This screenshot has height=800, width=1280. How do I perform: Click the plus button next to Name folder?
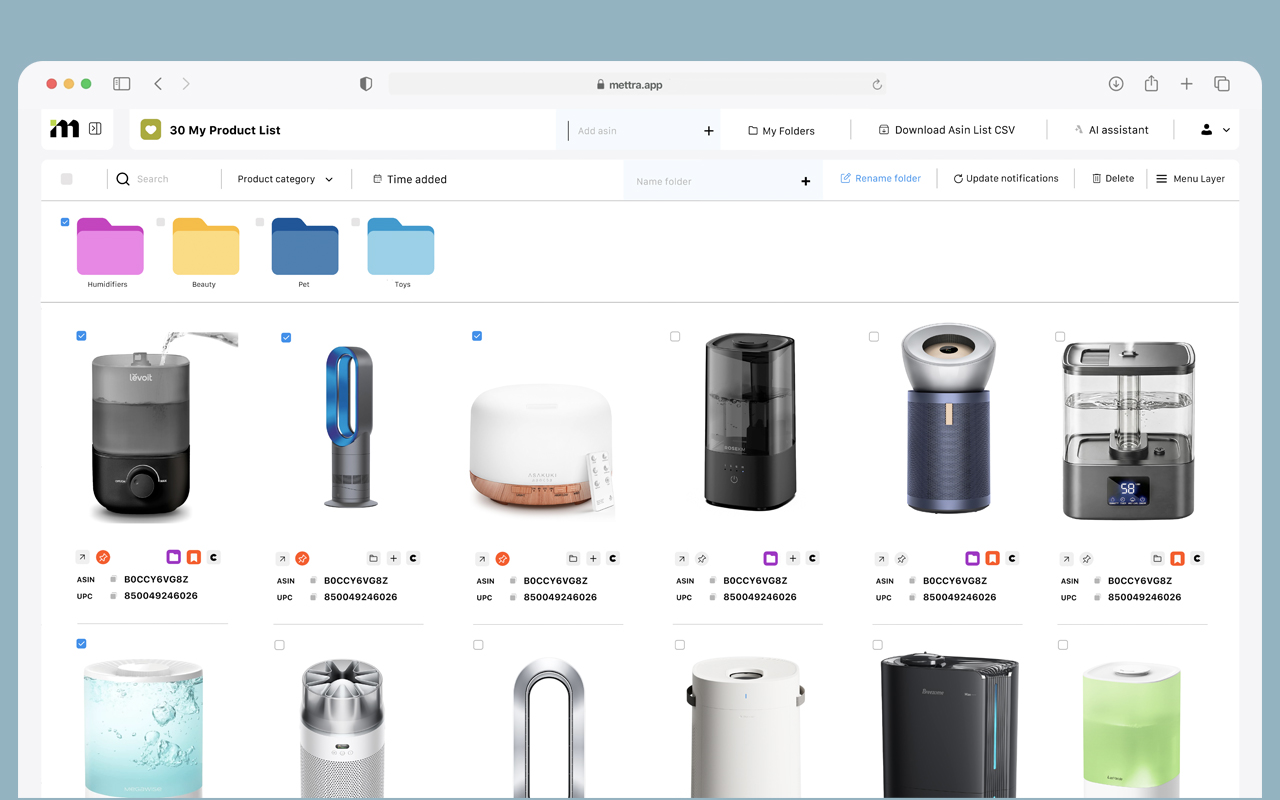[x=806, y=181]
